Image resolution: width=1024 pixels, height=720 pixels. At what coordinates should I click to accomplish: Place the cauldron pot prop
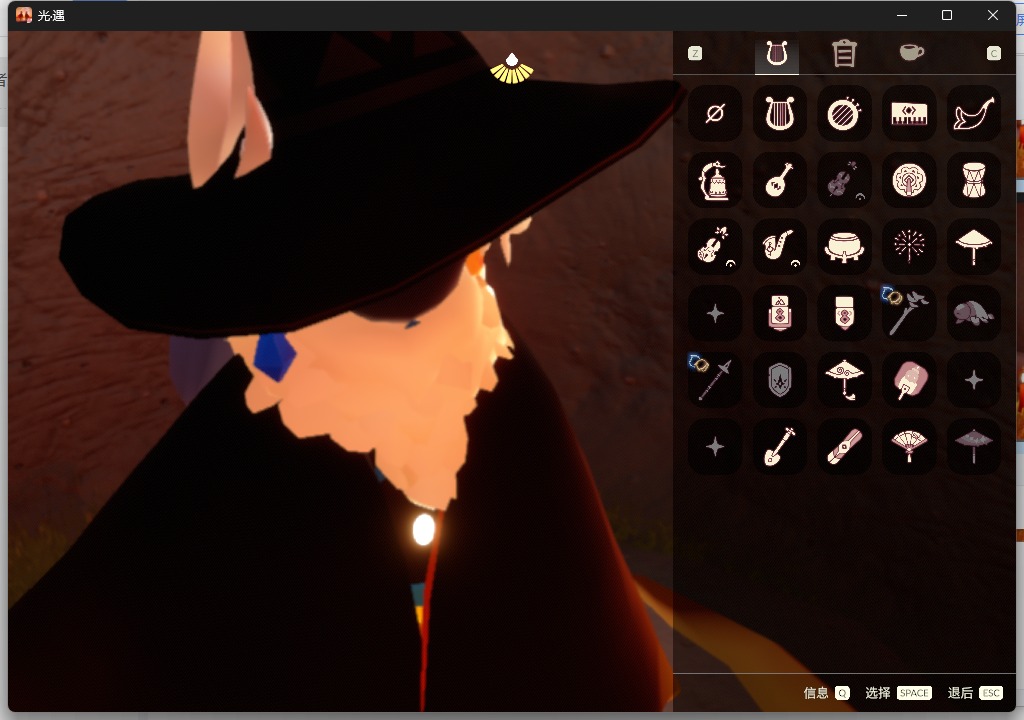[844, 247]
